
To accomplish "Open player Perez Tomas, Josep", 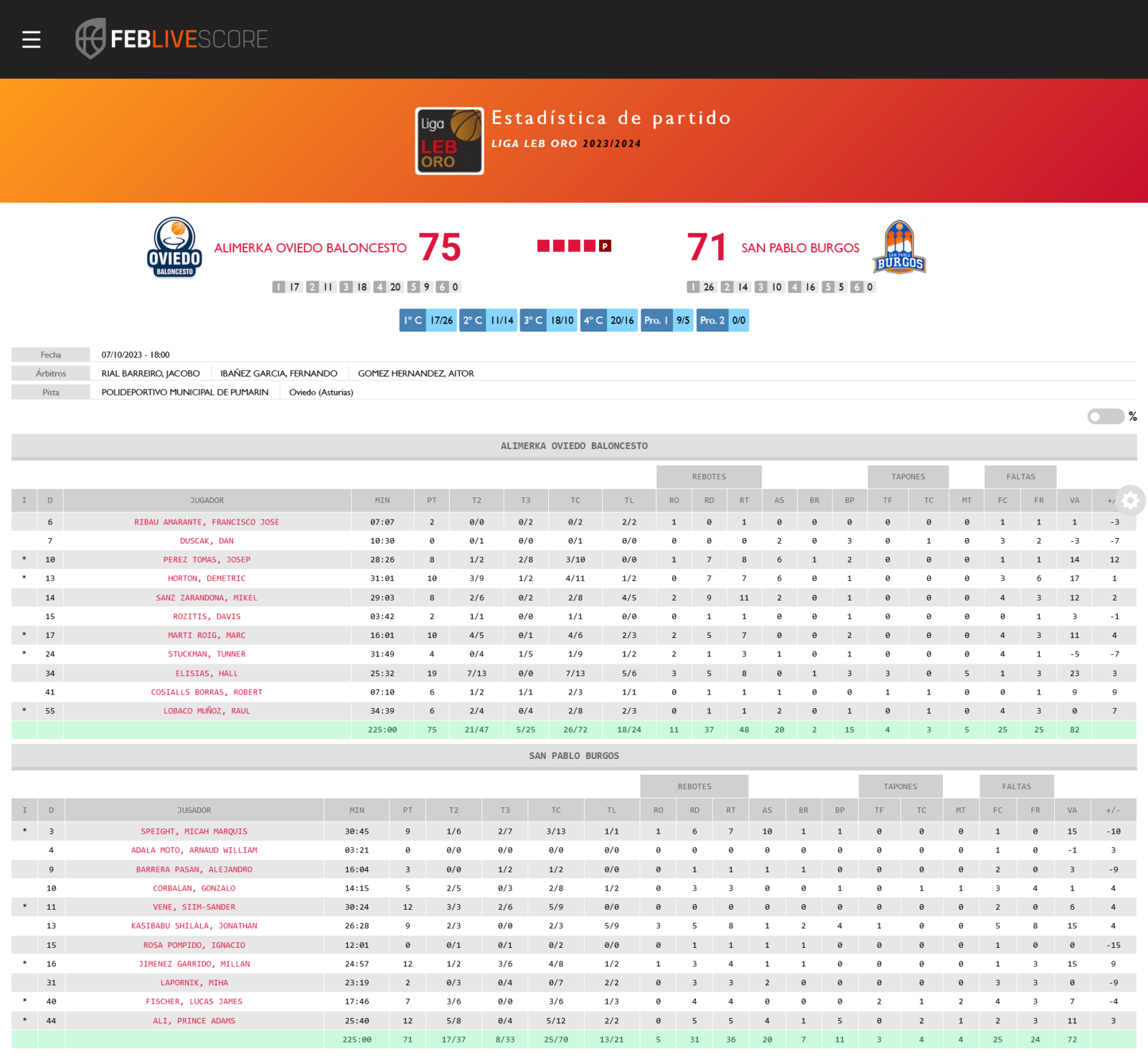I will [x=207, y=560].
